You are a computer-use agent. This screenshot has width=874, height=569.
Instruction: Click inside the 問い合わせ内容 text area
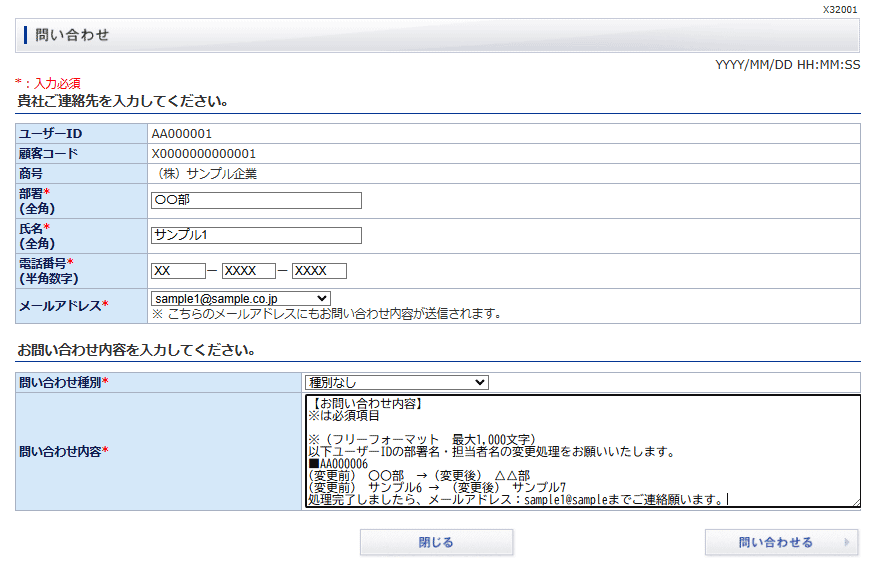(x=580, y=450)
